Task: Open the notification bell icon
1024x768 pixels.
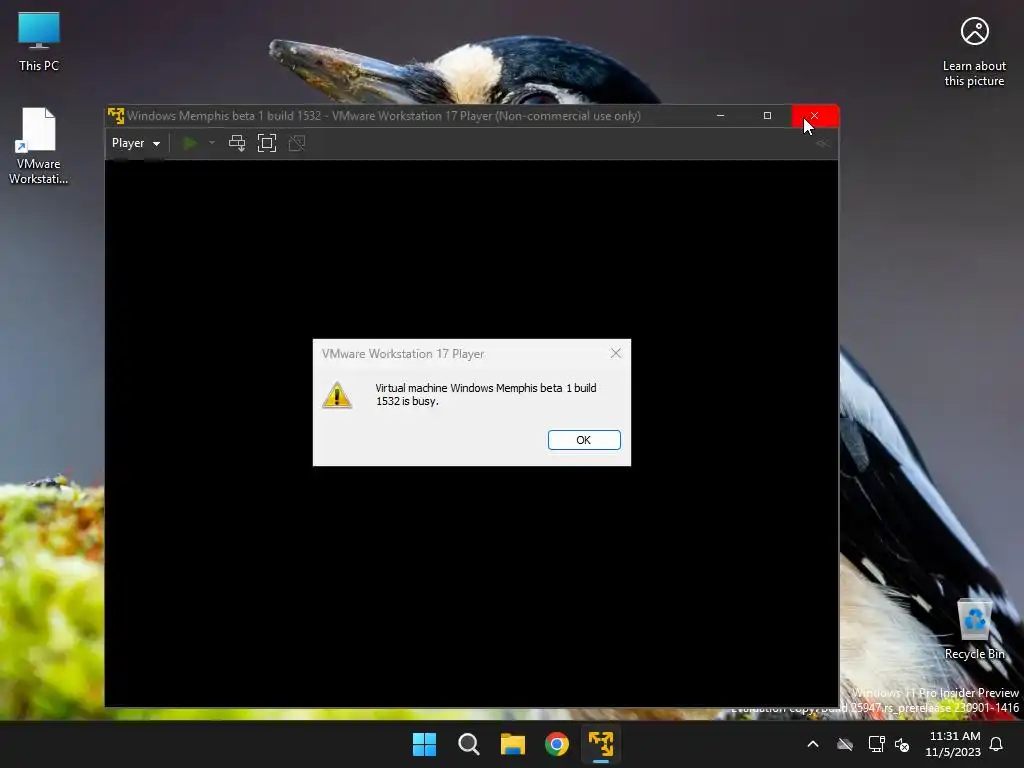Action: (x=996, y=744)
